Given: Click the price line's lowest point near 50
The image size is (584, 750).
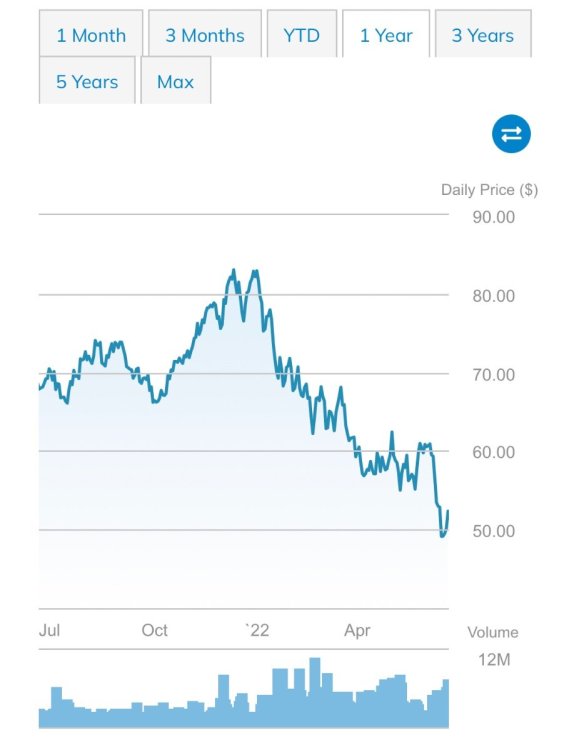Looking at the screenshot, I should pos(442,536).
